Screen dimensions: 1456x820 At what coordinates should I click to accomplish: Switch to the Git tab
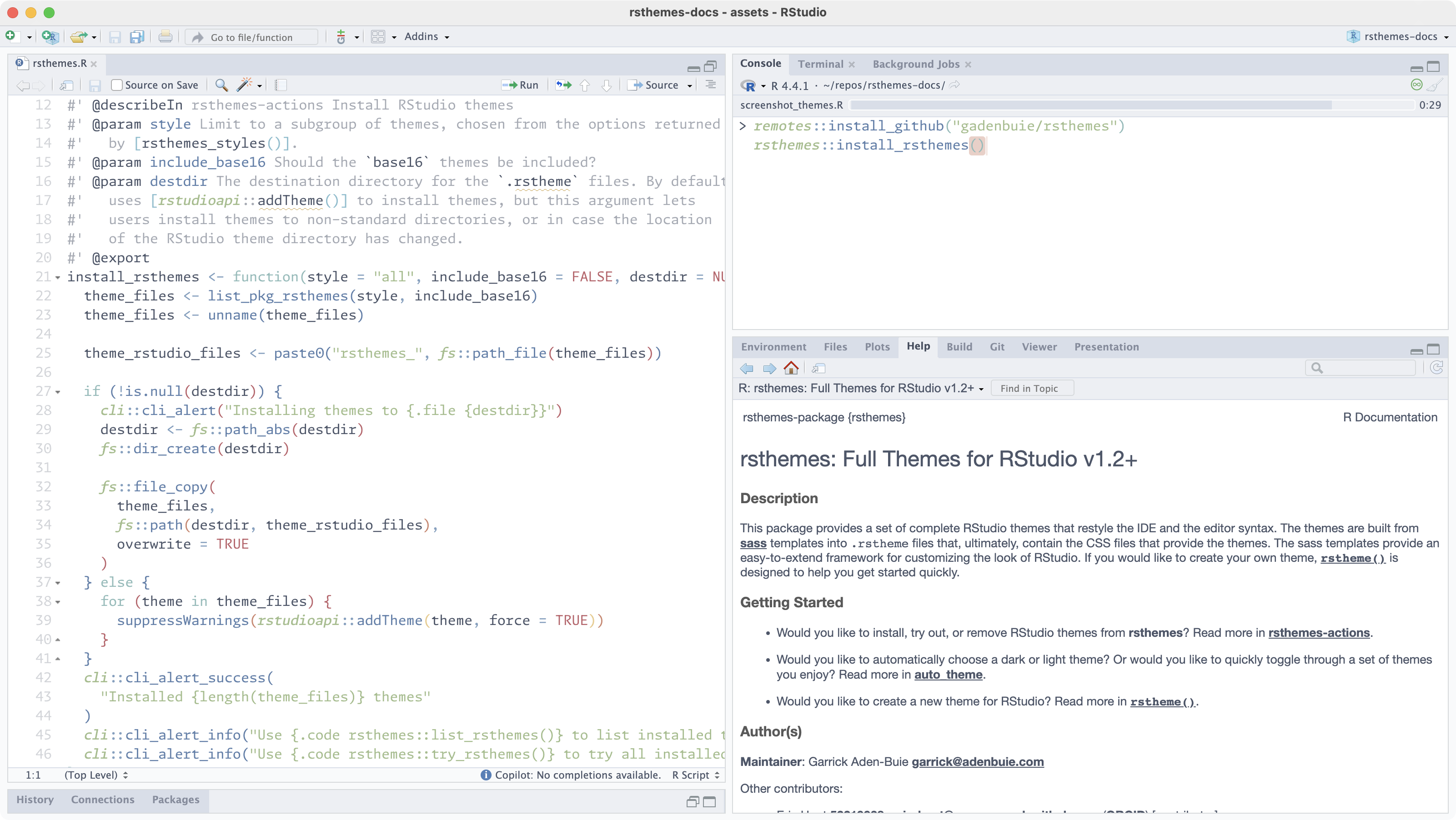tap(996, 347)
